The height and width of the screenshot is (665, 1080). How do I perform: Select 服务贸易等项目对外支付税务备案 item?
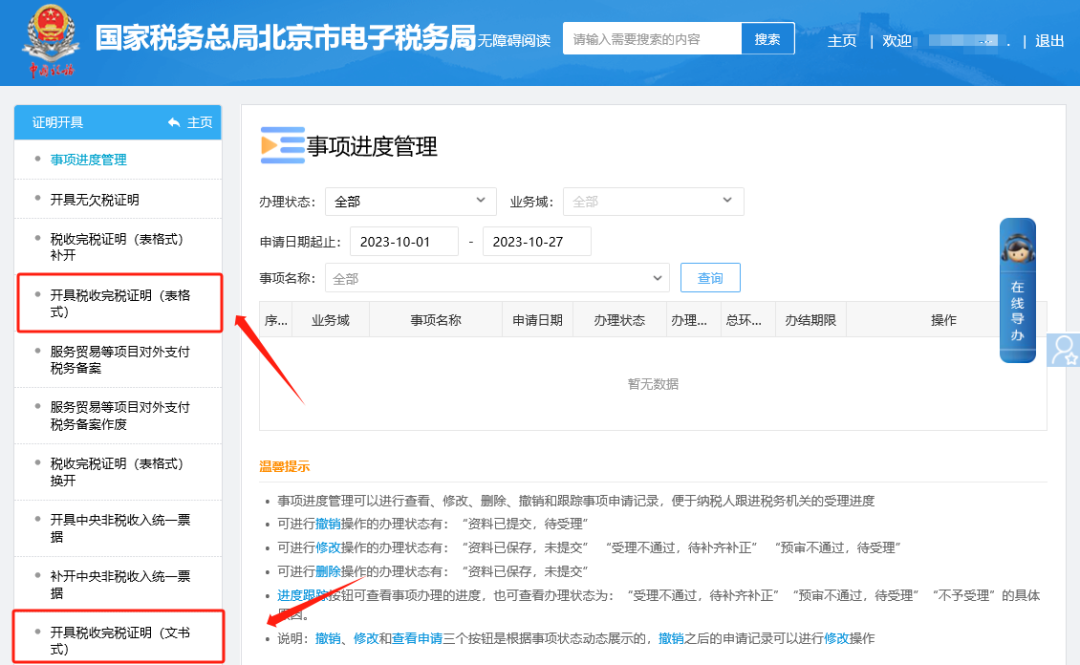pos(119,360)
